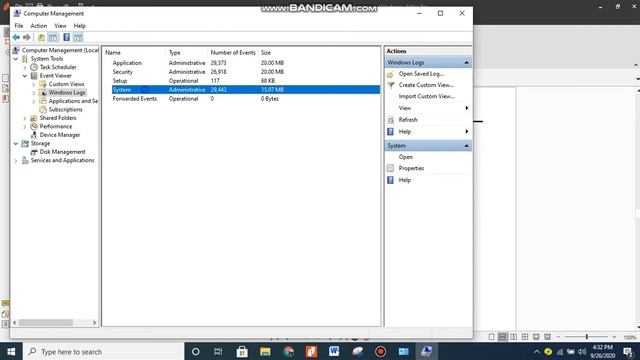This screenshot has width=640, height=360.
Task: Open File Explorer from the taskbar
Action: click(x=265, y=351)
